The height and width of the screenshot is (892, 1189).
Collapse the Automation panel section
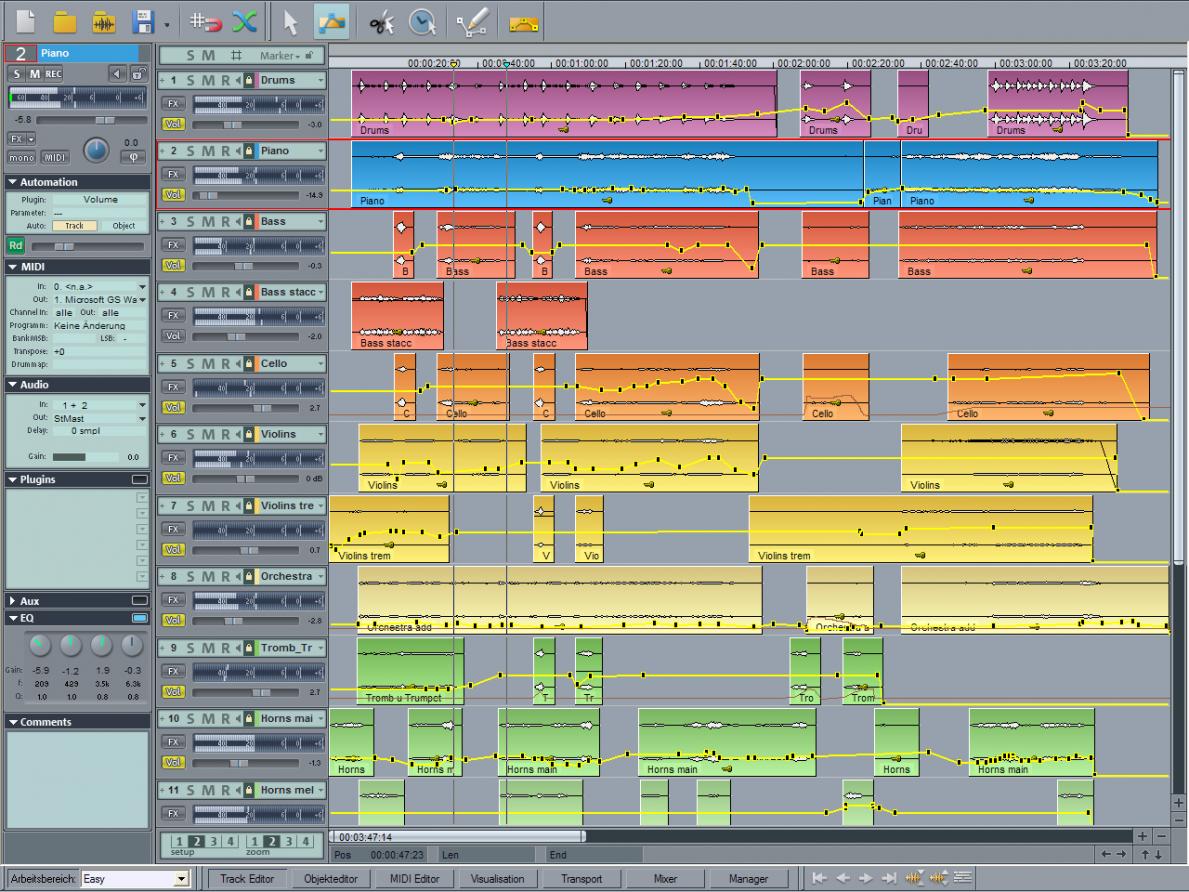[12, 182]
